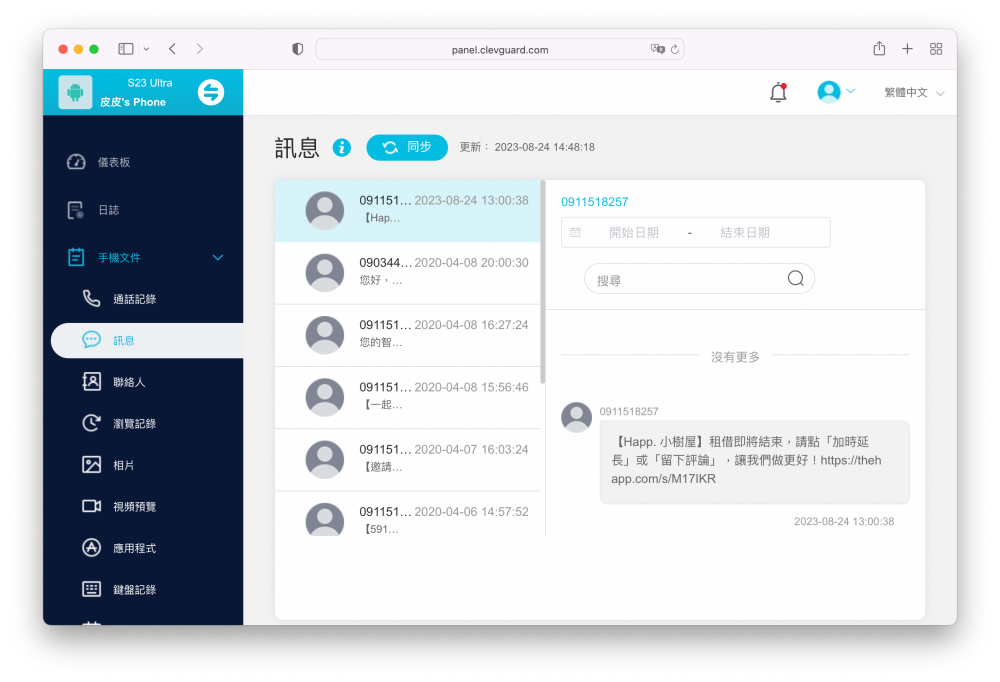The height and width of the screenshot is (682, 1000).
Task: Click the magnifier icon in search box
Action: coord(796,279)
